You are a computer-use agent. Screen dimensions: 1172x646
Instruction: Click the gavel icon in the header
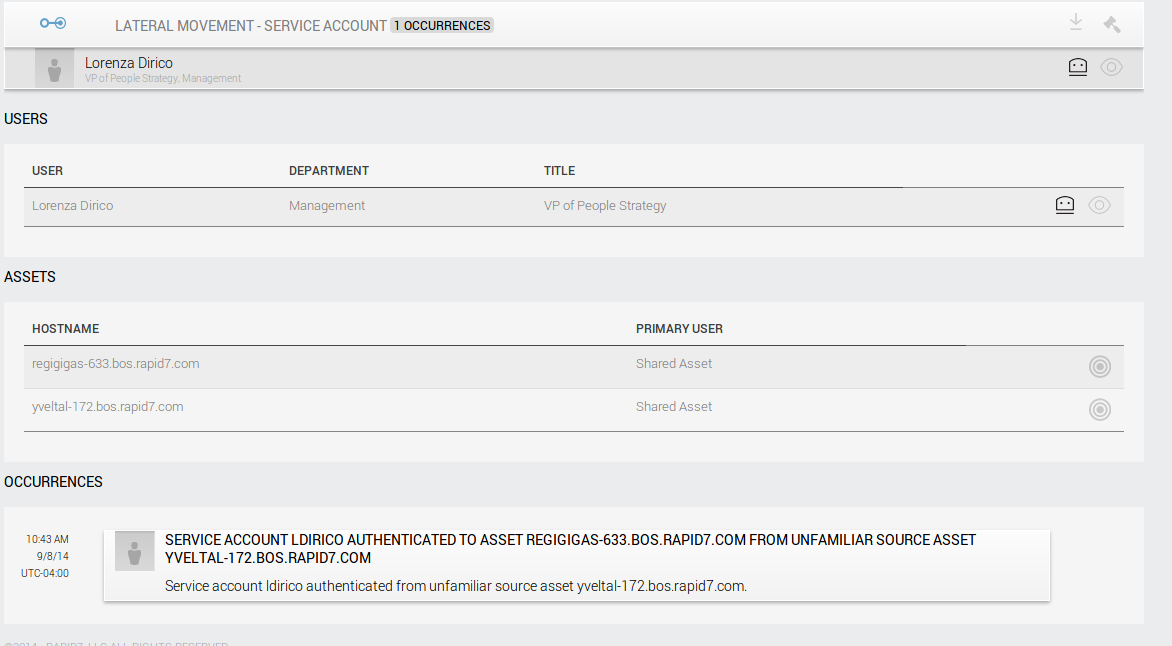1111,24
